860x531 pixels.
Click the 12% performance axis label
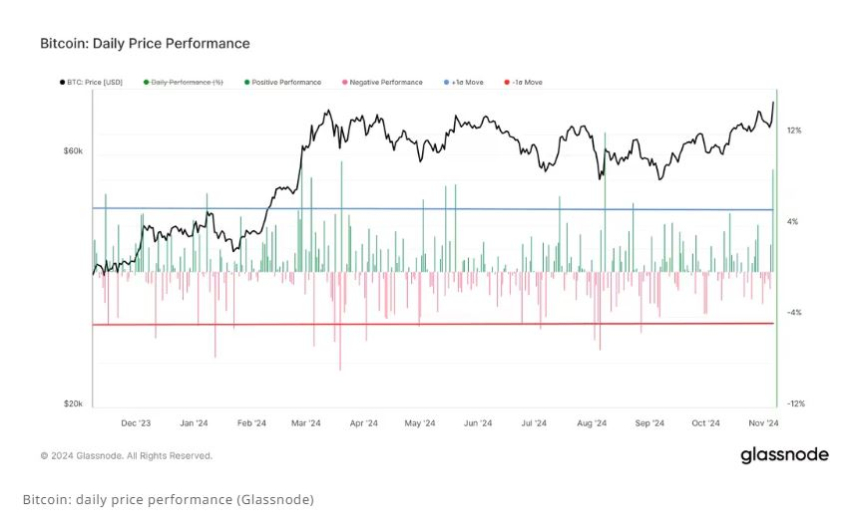[794, 131]
